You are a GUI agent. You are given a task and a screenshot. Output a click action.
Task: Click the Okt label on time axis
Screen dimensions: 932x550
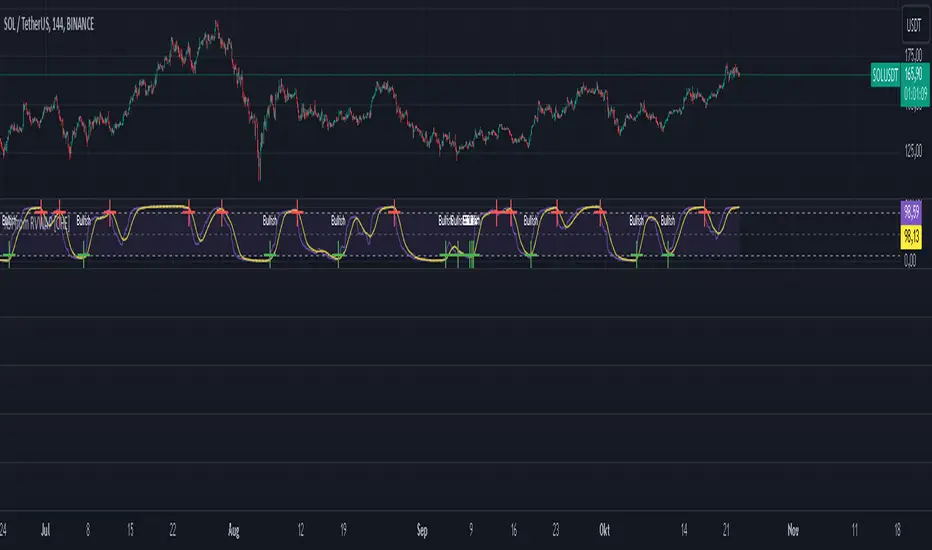coord(604,530)
